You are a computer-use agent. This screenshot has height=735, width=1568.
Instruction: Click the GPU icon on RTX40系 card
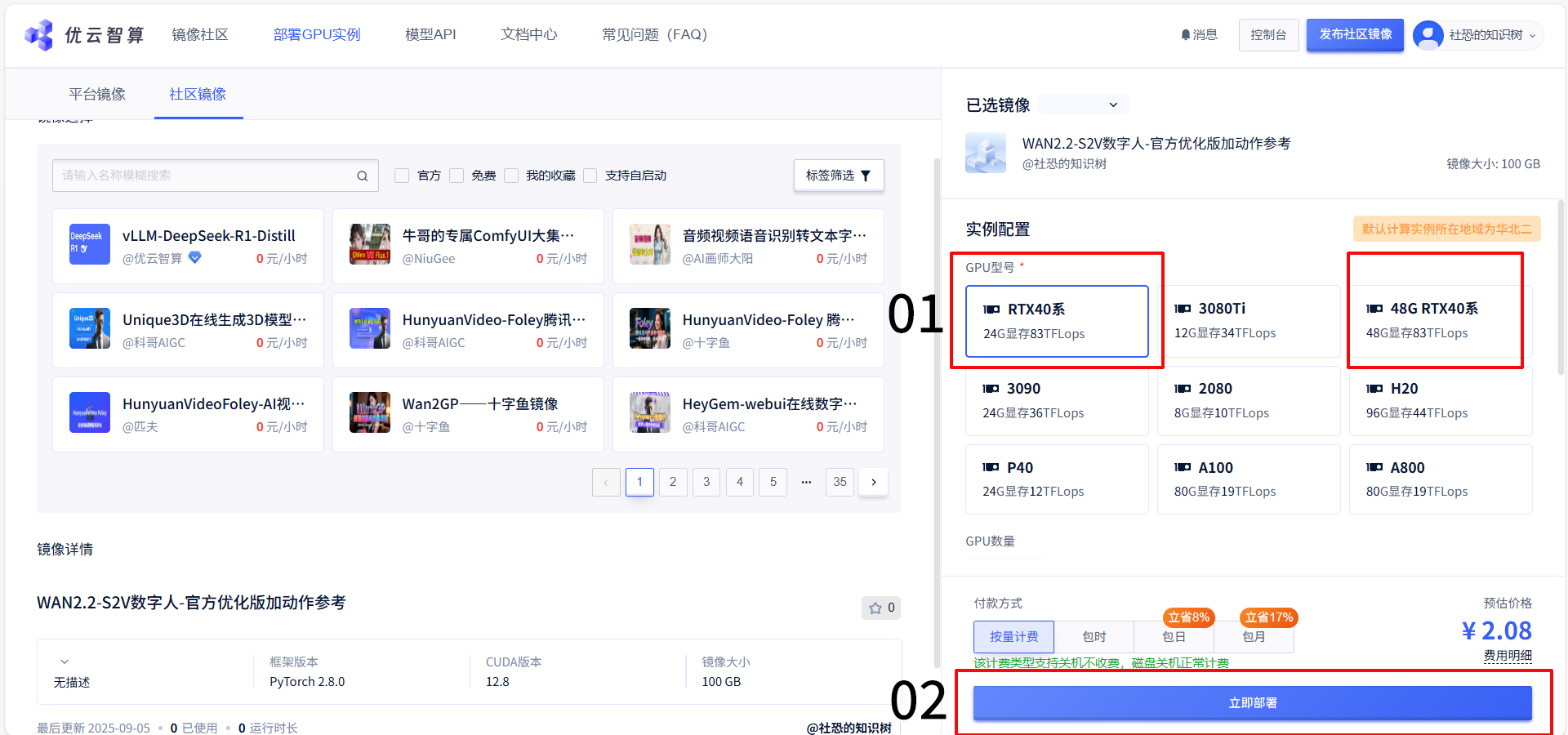[991, 310]
